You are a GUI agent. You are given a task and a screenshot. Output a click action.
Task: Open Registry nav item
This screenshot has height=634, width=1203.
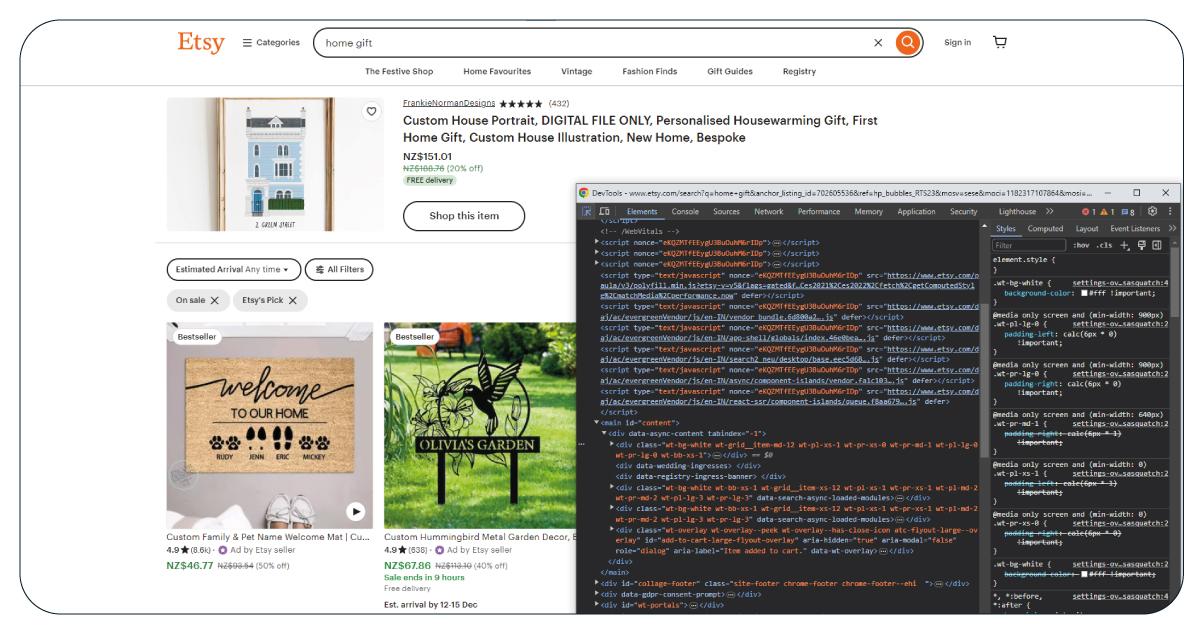tap(799, 72)
